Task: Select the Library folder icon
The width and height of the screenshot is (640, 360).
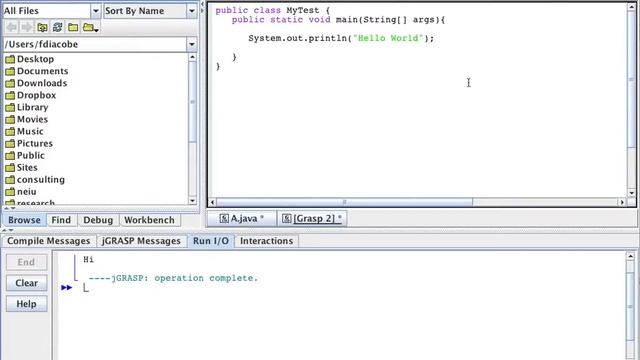Action: pyautogui.click(x=10, y=108)
